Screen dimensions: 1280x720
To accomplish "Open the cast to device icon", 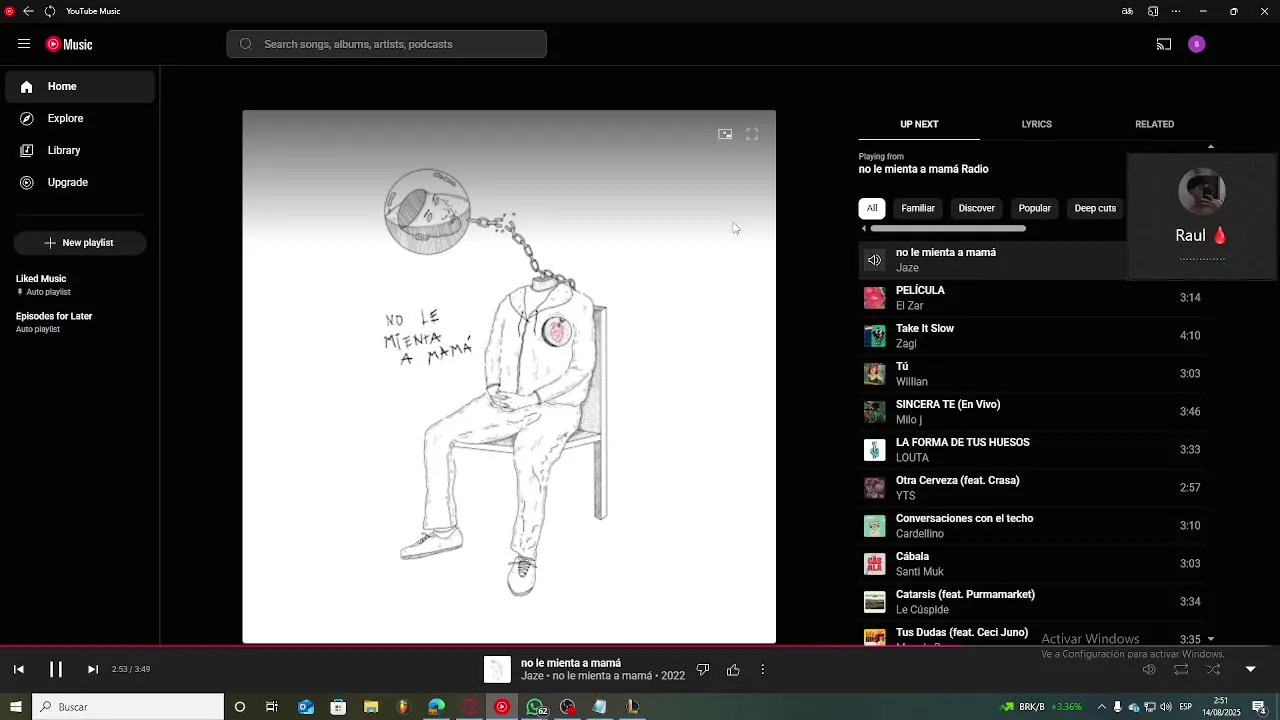I will 1164,44.
